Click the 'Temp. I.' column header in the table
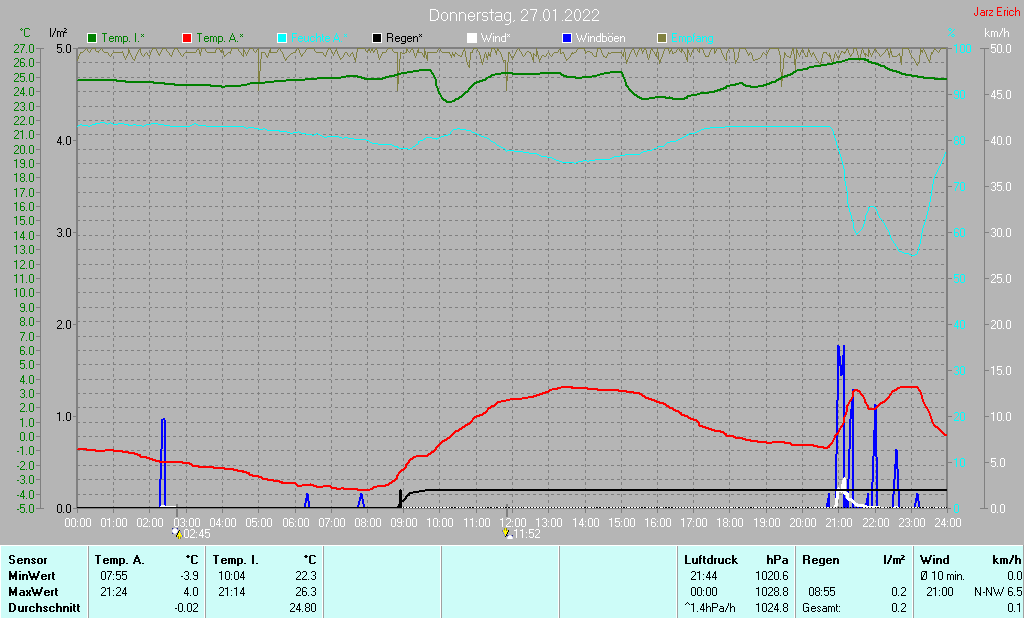 point(236,560)
